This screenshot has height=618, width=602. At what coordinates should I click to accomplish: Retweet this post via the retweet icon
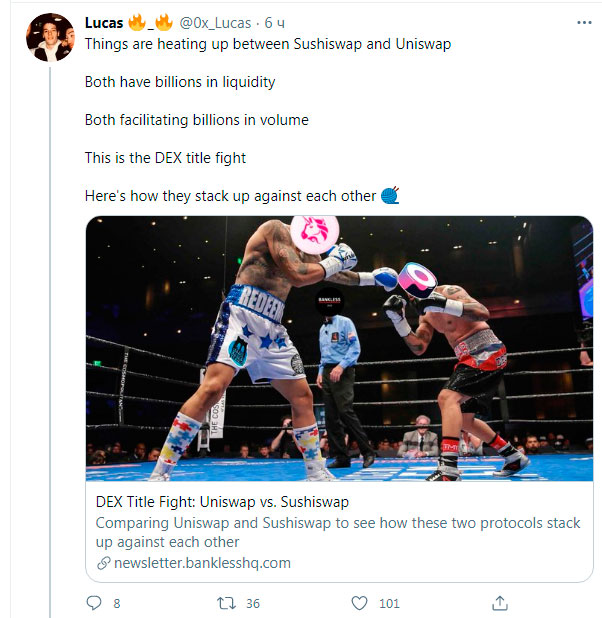227,603
